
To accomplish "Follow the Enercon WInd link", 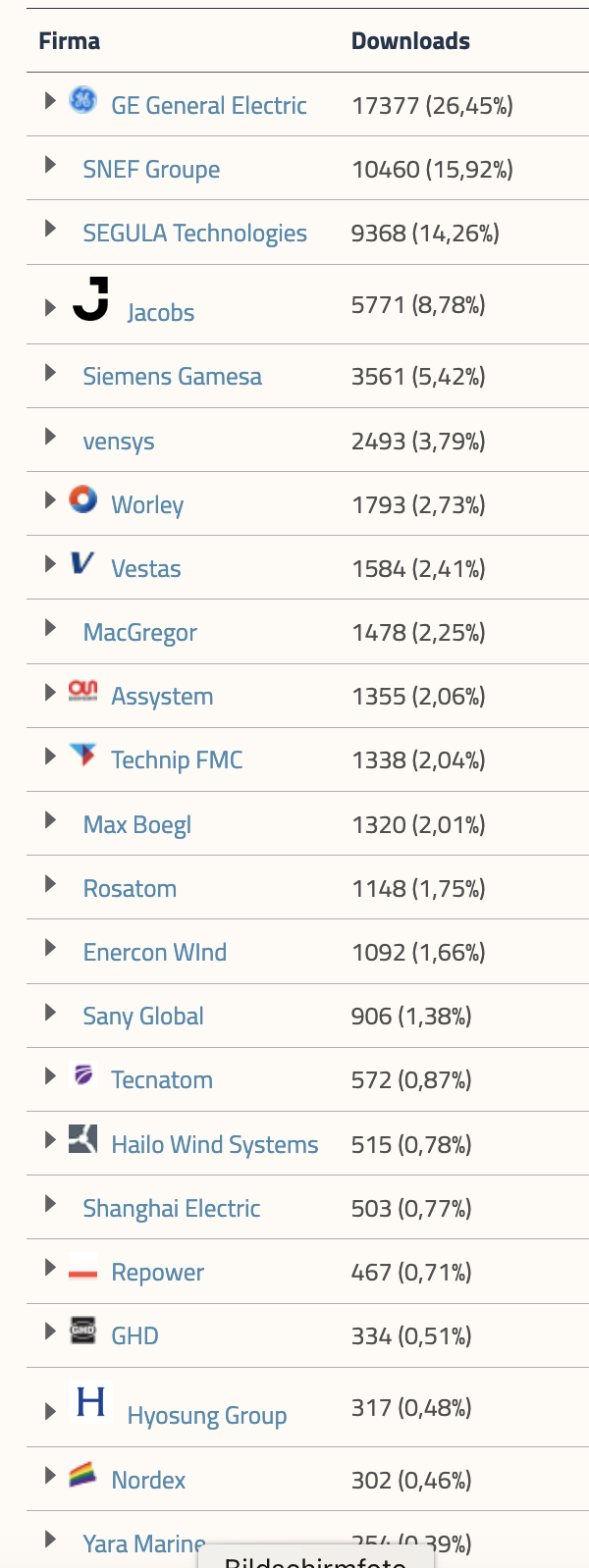I will click(x=155, y=953).
